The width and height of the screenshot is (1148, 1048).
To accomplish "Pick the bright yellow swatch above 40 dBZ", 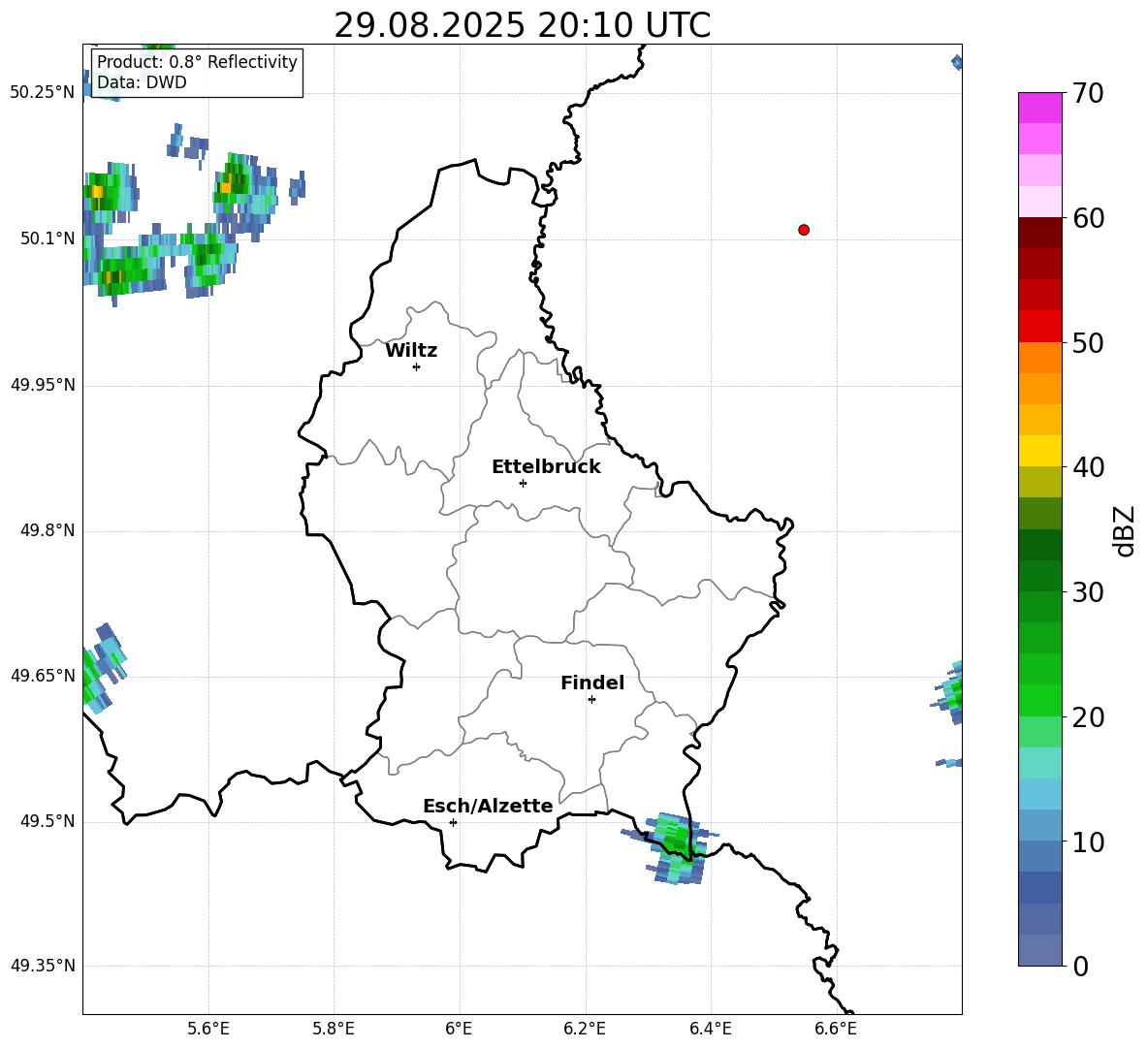I will (x=1039, y=451).
